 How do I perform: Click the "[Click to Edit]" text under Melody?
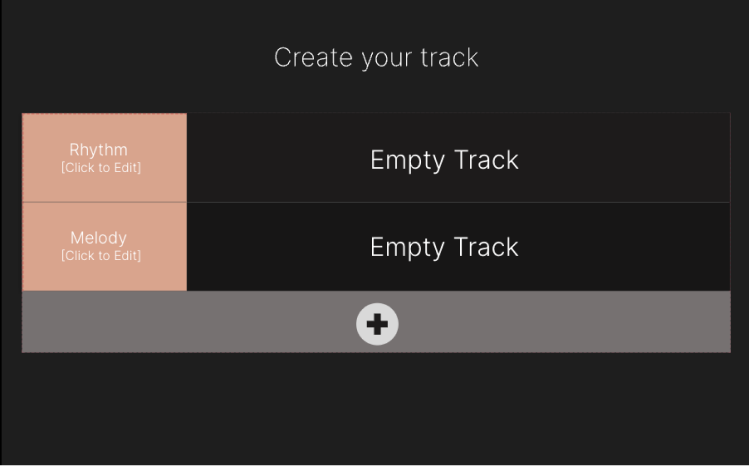pos(101,255)
